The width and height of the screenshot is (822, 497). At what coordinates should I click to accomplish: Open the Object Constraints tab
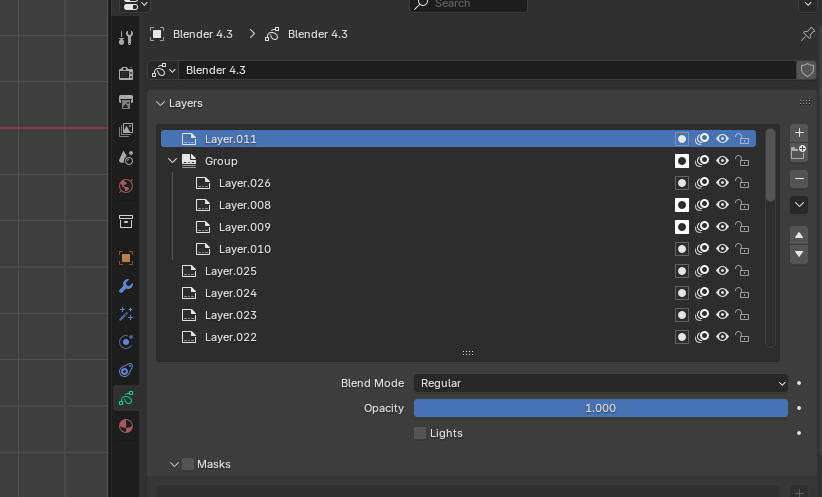(x=126, y=370)
